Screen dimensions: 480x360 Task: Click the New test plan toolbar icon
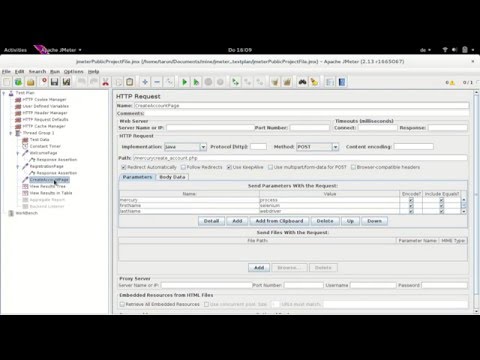[7, 82]
